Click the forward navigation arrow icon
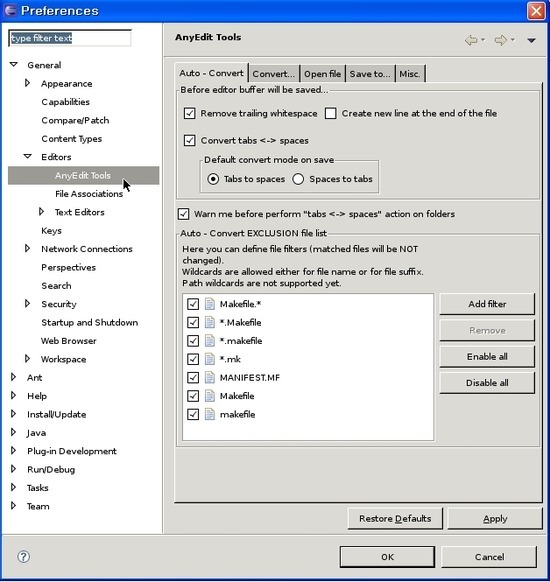550x582 pixels. 501,40
